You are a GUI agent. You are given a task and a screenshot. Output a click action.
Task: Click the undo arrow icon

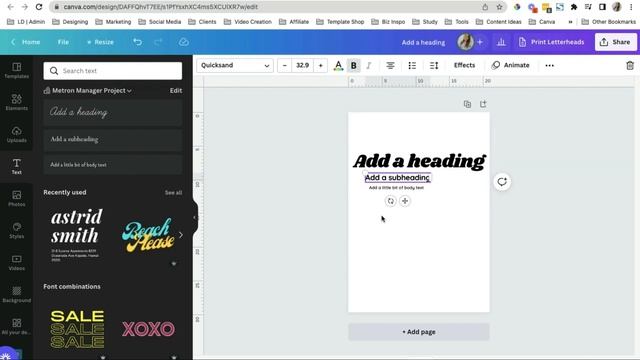pyautogui.click(x=138, y=42)
